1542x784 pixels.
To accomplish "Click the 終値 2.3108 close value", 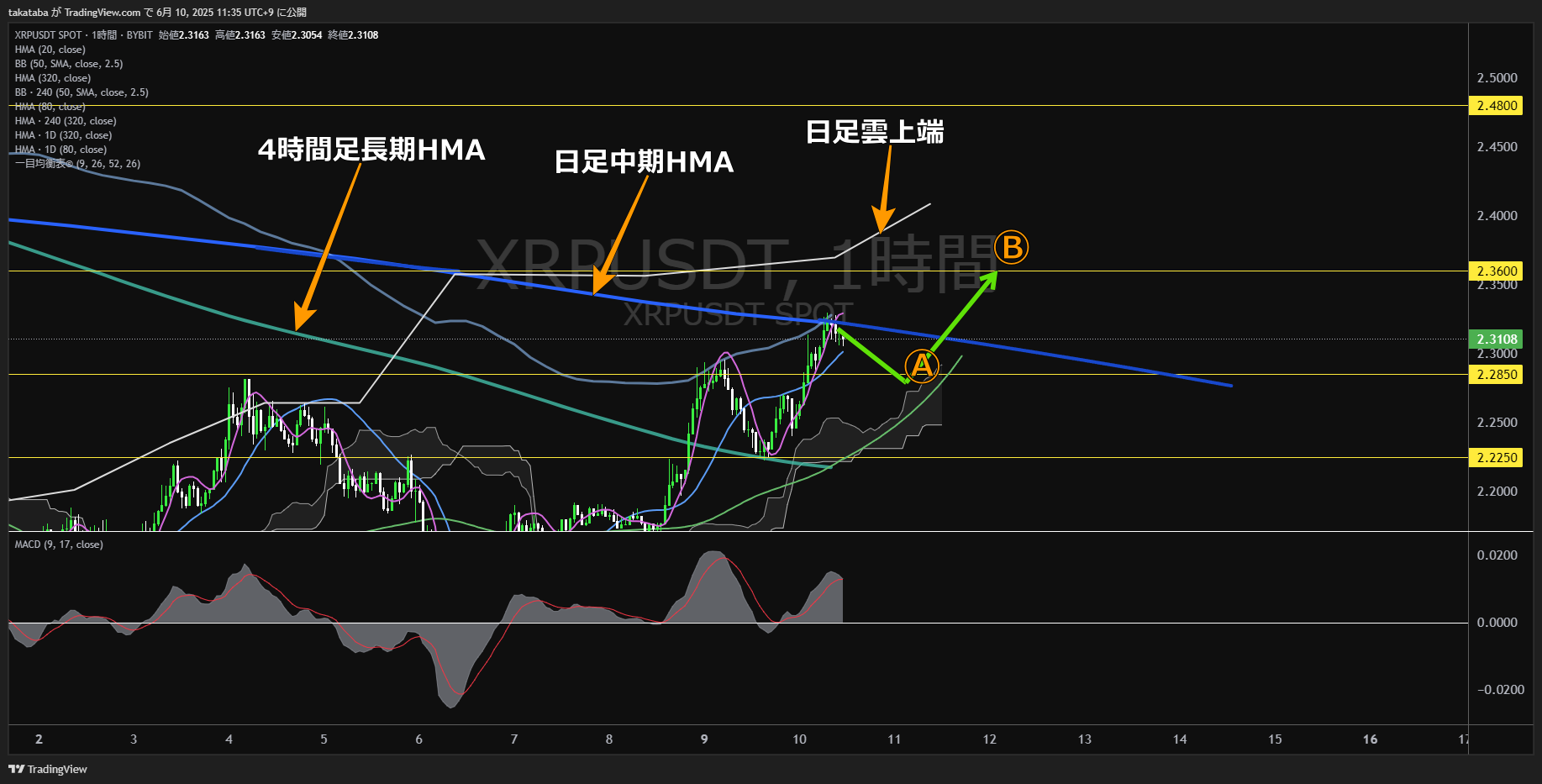I will [353, 35].
